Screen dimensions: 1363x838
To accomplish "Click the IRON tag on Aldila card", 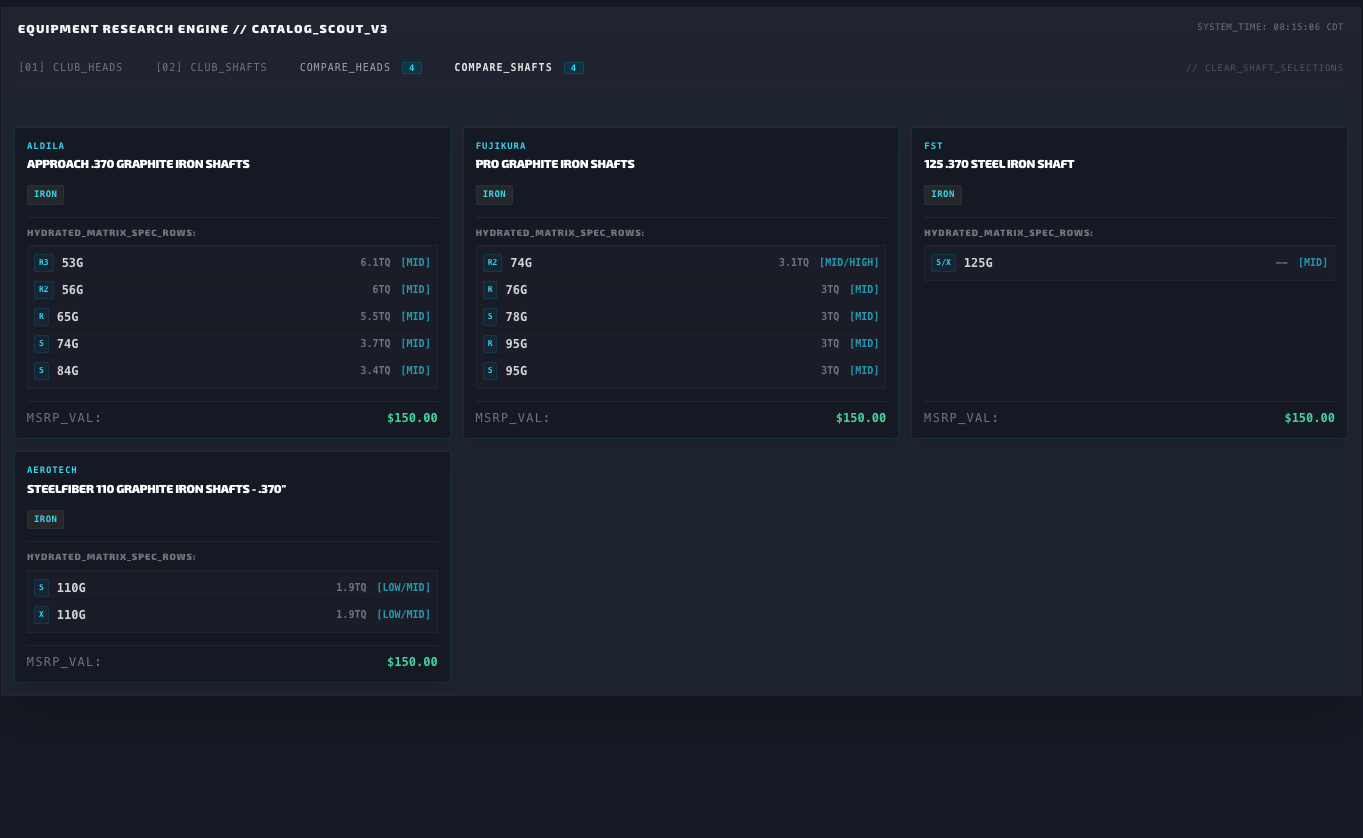I will pyautogui.click(x=45, y=194).
